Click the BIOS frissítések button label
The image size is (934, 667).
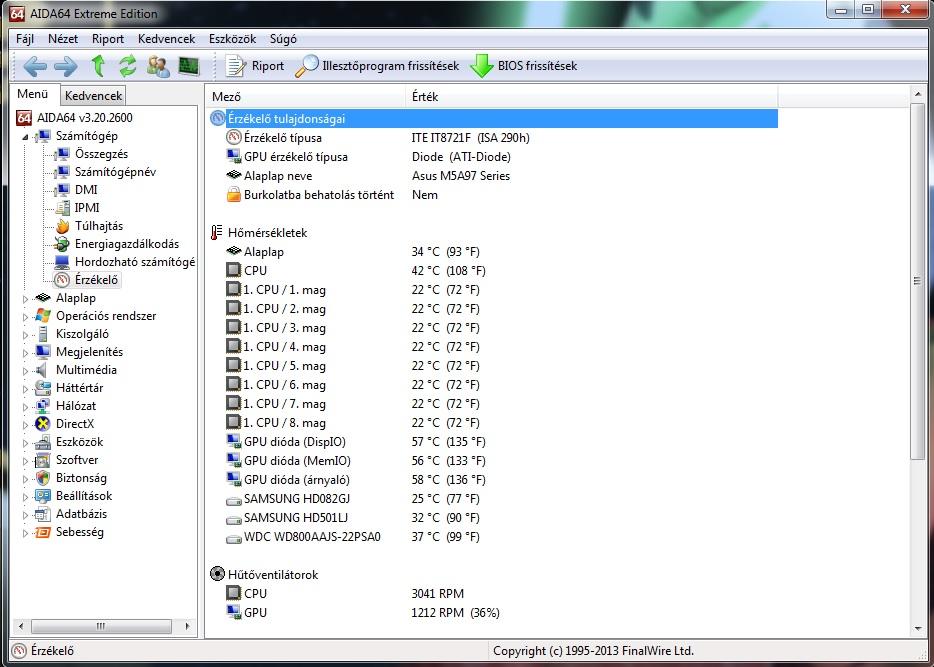(537, 66)
